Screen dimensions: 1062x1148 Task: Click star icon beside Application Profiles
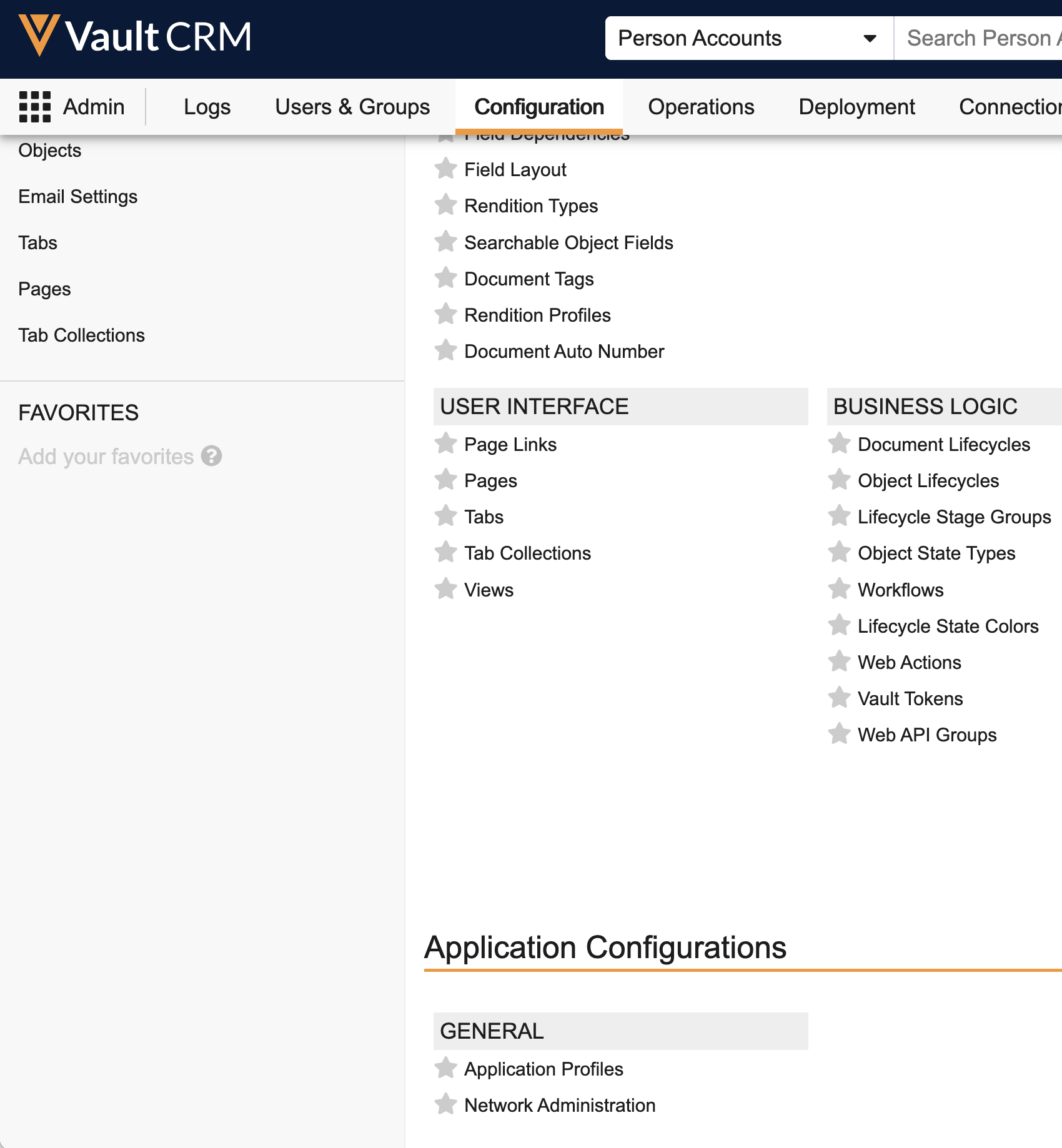[x=445, y=1068]
